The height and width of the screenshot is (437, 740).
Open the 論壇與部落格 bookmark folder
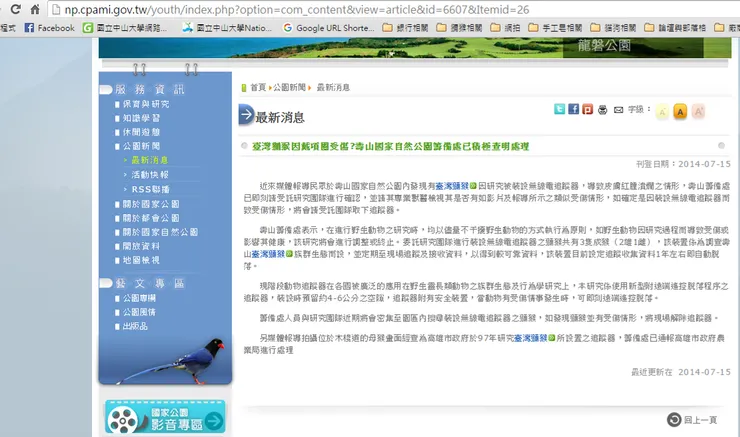point(675,28)
